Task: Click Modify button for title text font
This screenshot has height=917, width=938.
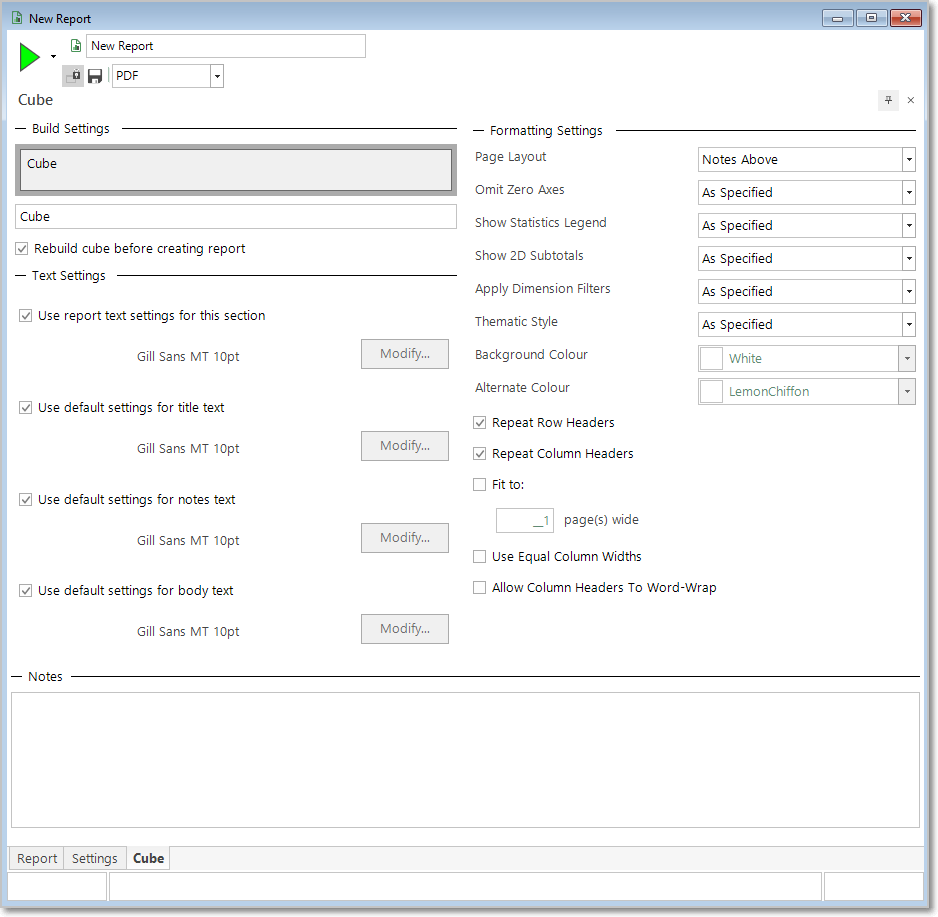Action: 405,446
